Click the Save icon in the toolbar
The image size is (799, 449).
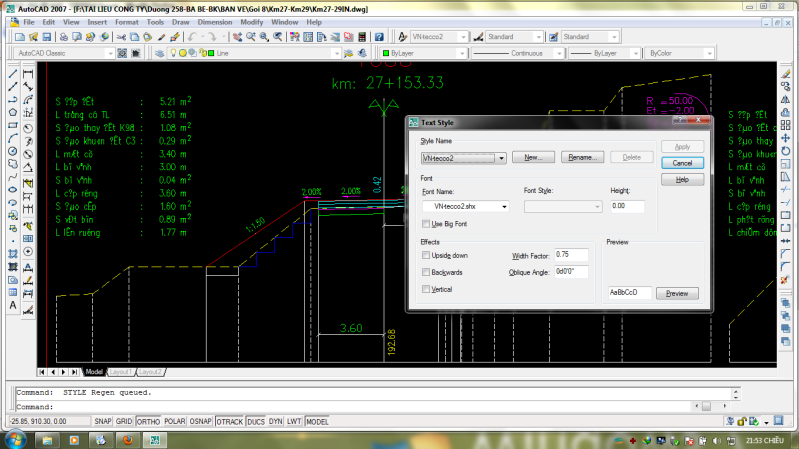point(46,37)
